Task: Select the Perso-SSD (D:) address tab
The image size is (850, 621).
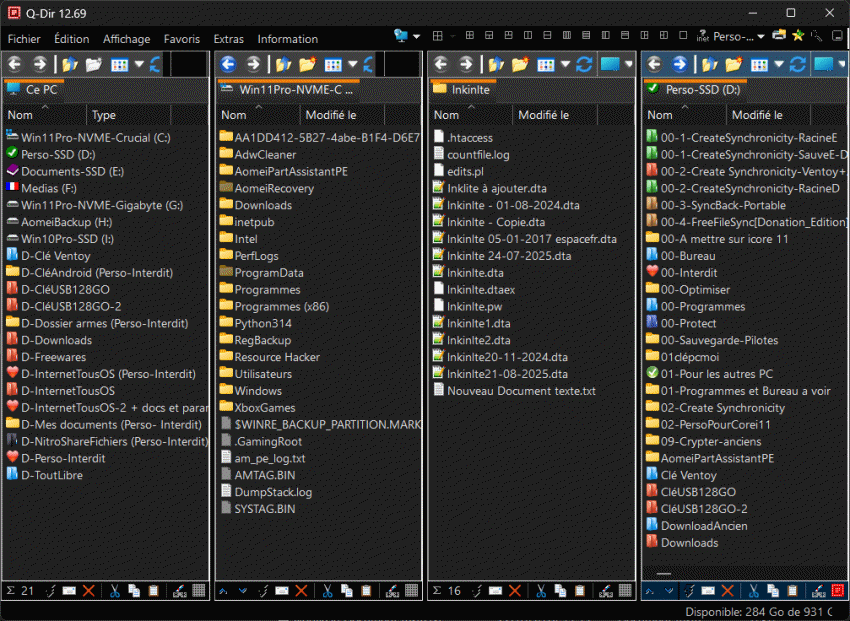Action: [696, 89]
